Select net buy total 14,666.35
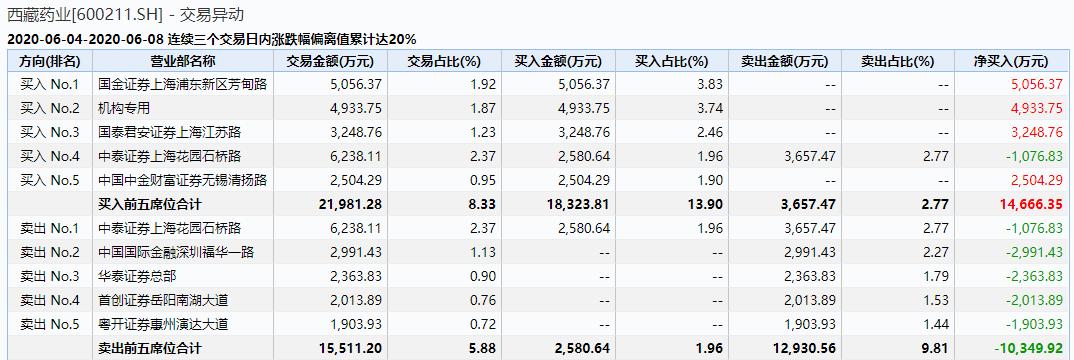 pos(1032,205)
